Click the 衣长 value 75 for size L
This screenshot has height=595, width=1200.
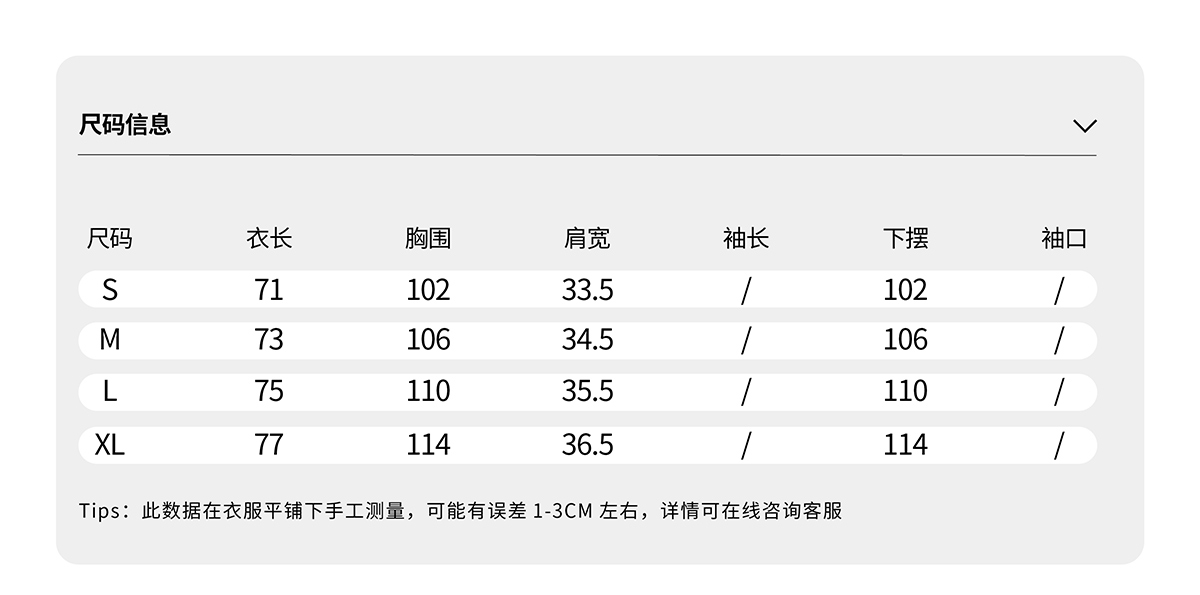(269, 392)
